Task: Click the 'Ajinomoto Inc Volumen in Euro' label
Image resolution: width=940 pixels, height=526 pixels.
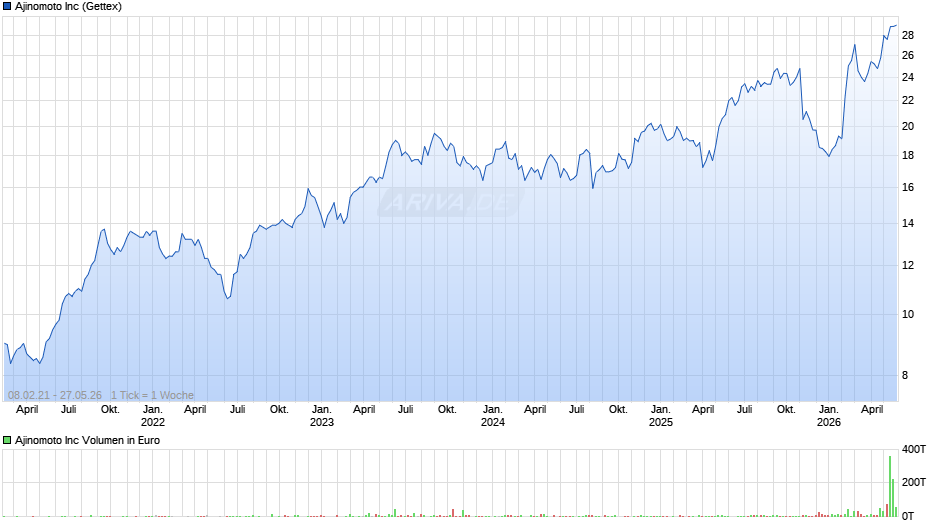Action: [88, 440]
